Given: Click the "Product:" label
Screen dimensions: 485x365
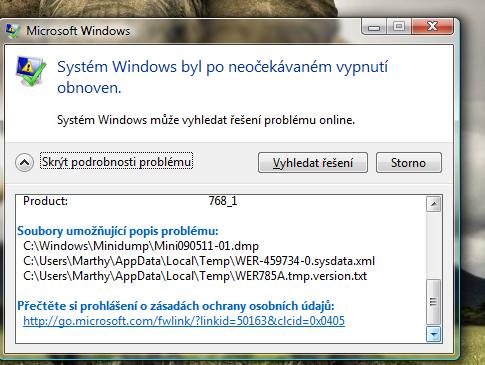Looking at the screenshot, I should 45,201.
